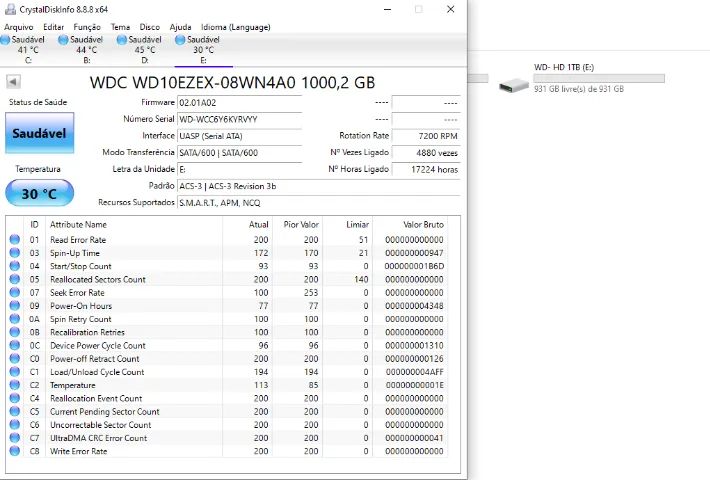Viewport: 710px width, 480px height.
Task: Click the blue status orb for Read Error Rate
Action: pyautogui.click(x=14, y=239)
